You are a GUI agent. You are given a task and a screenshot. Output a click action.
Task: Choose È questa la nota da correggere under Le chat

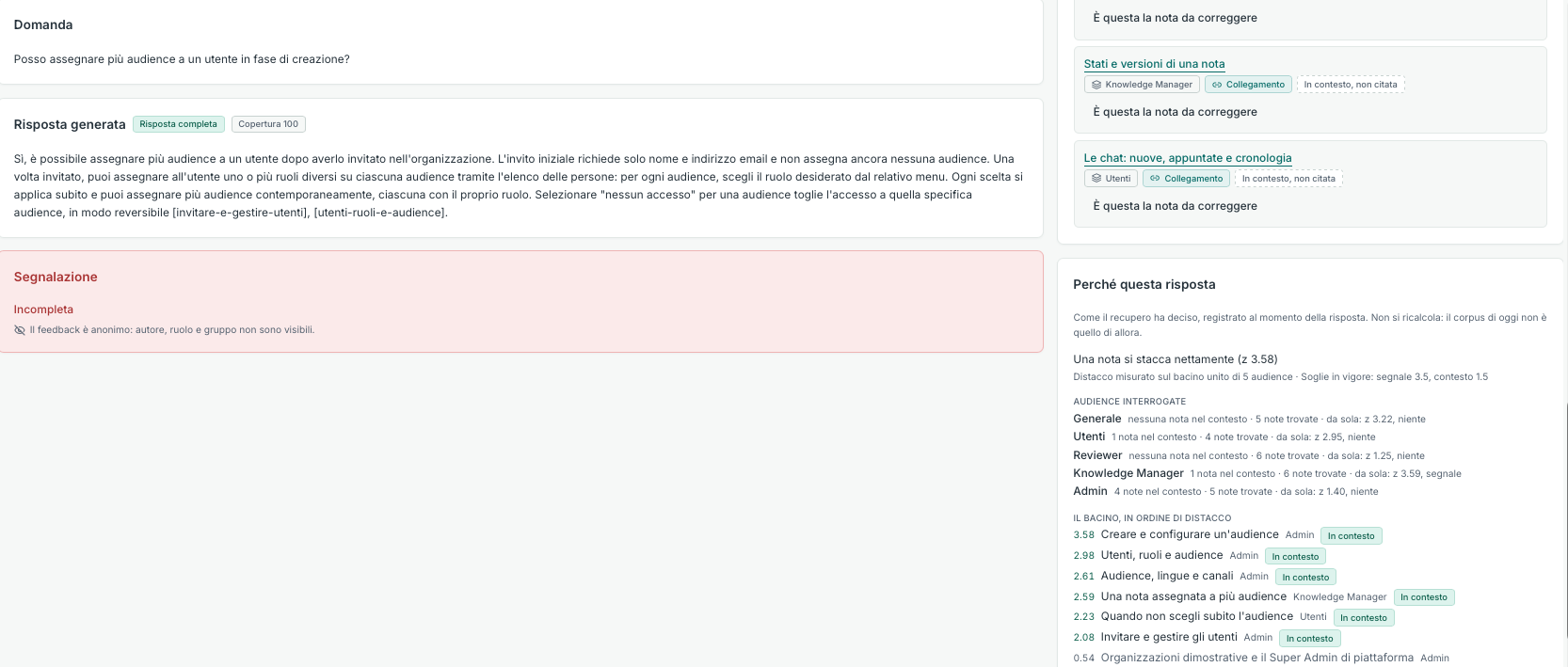1175,206
